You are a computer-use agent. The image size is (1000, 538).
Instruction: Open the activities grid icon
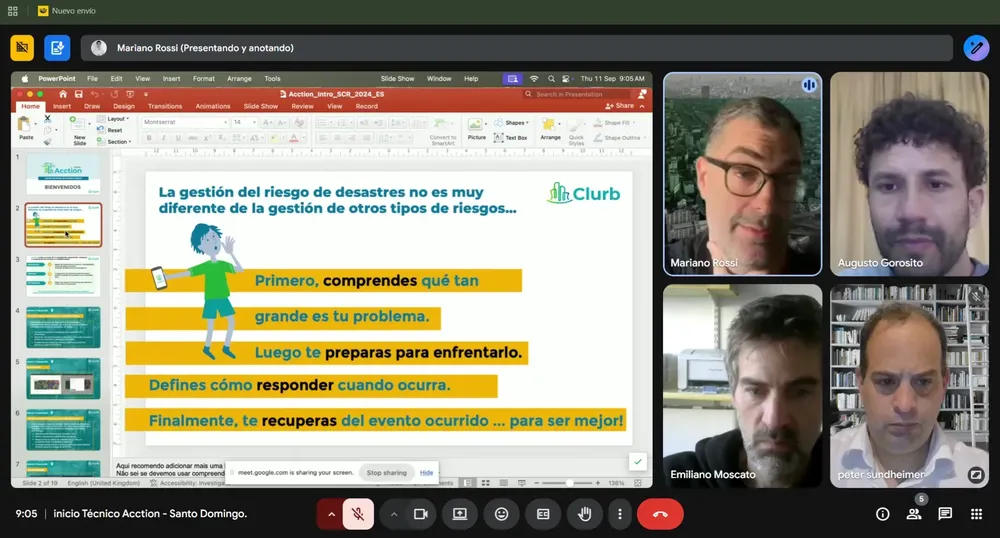pyautogui.click(x=976, y=514)
